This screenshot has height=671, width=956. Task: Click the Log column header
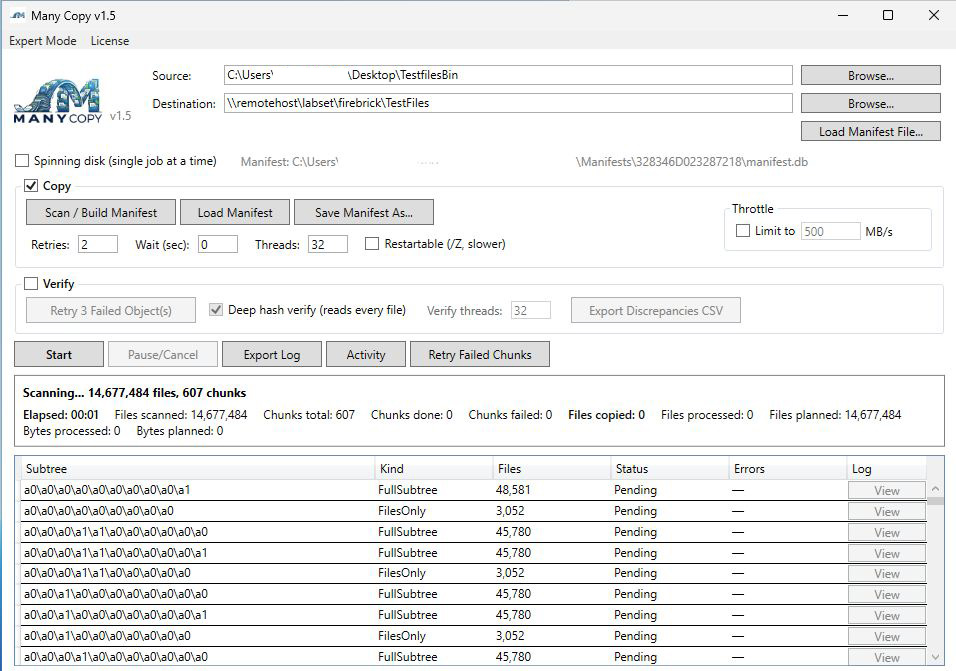point(886,469)
